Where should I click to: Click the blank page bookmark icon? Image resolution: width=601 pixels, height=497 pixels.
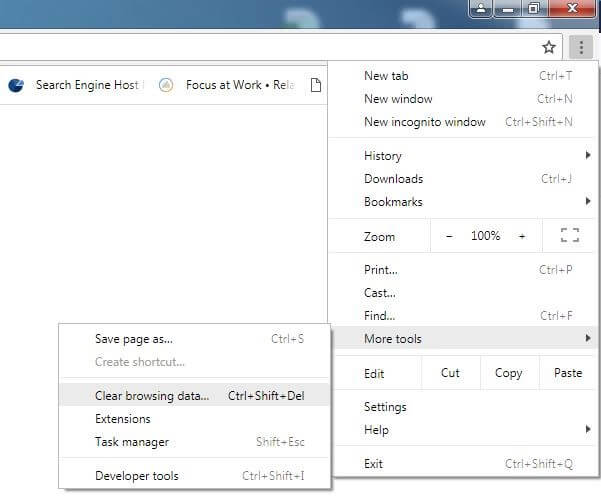tap(316, 85)
